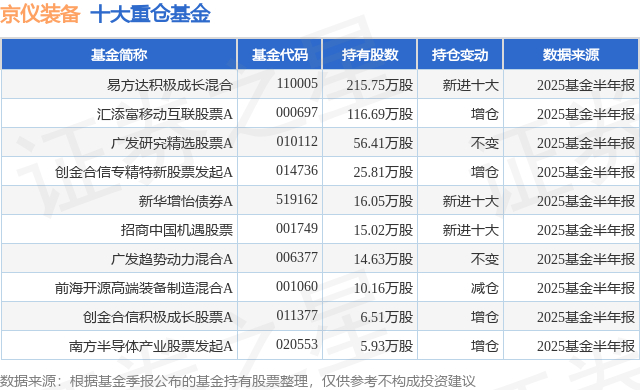Select fund name 南方半导体产业股票发起A
This screenshot has width=640, height=390.
[151, 346]
